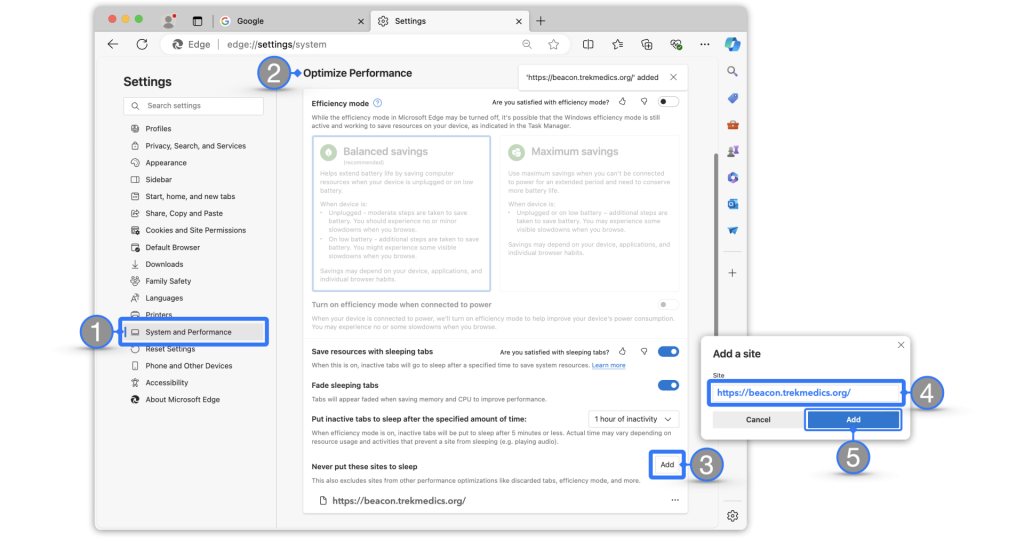Screen dimensions: 1024x539
Task: Click Cancel in Add a site dialog
Action: 758,419
